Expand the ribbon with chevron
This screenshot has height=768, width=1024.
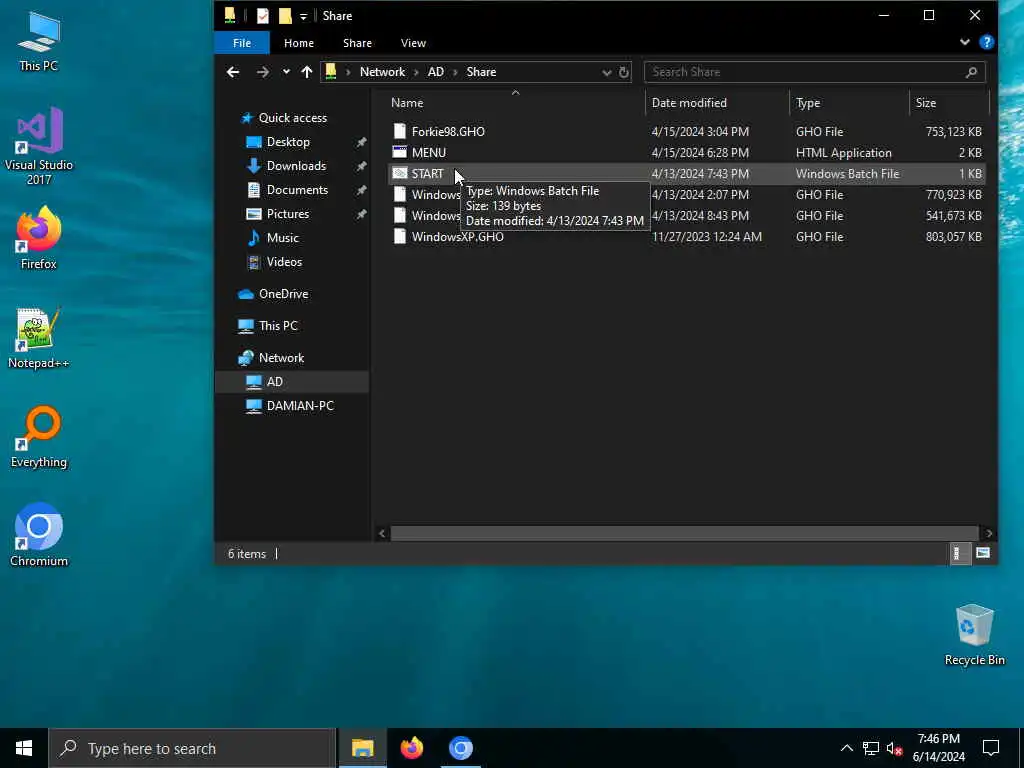click(x=965, y=42)
